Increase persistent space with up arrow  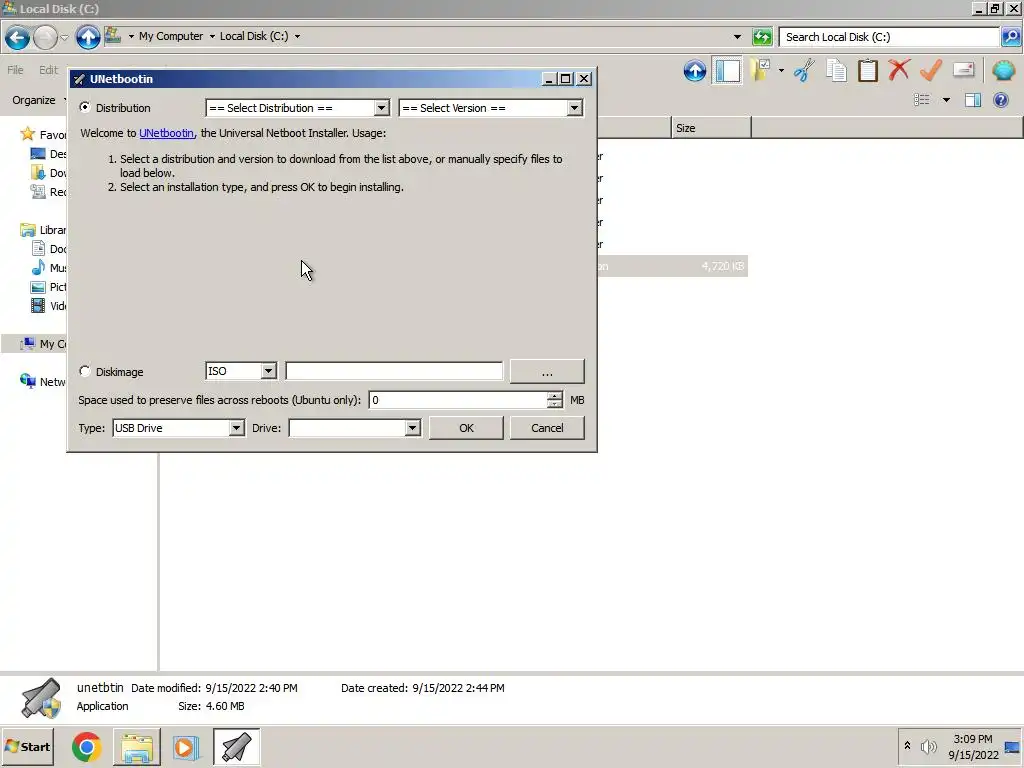(554, 395)
